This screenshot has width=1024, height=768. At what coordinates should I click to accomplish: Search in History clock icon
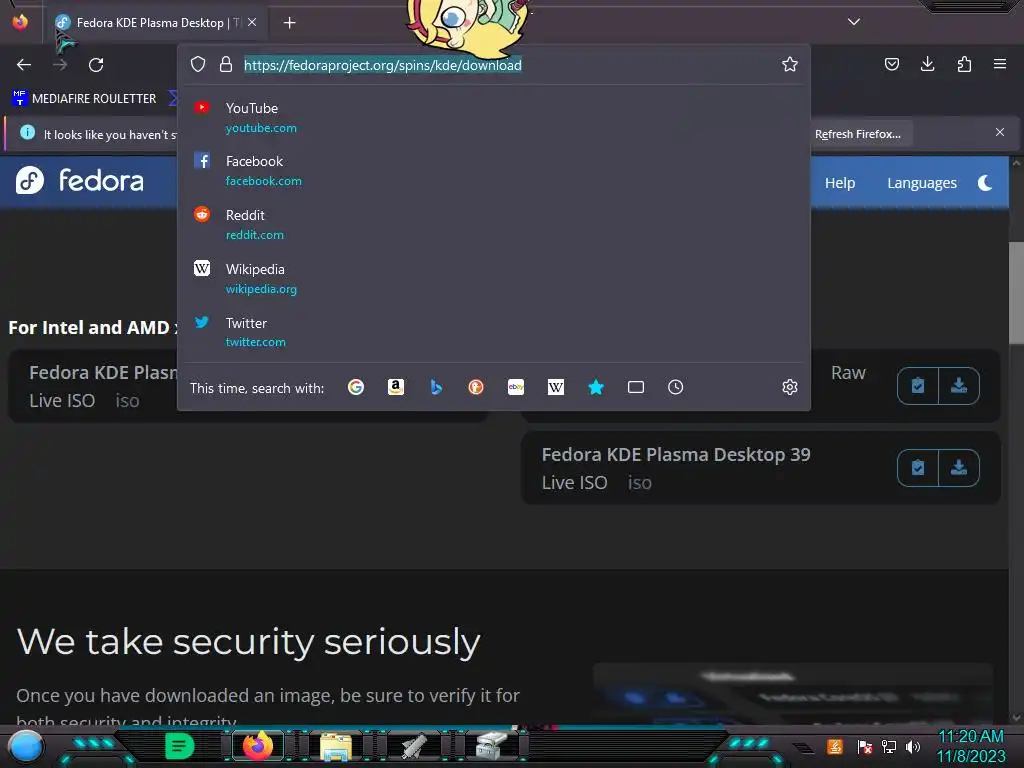tap(676, 387)
